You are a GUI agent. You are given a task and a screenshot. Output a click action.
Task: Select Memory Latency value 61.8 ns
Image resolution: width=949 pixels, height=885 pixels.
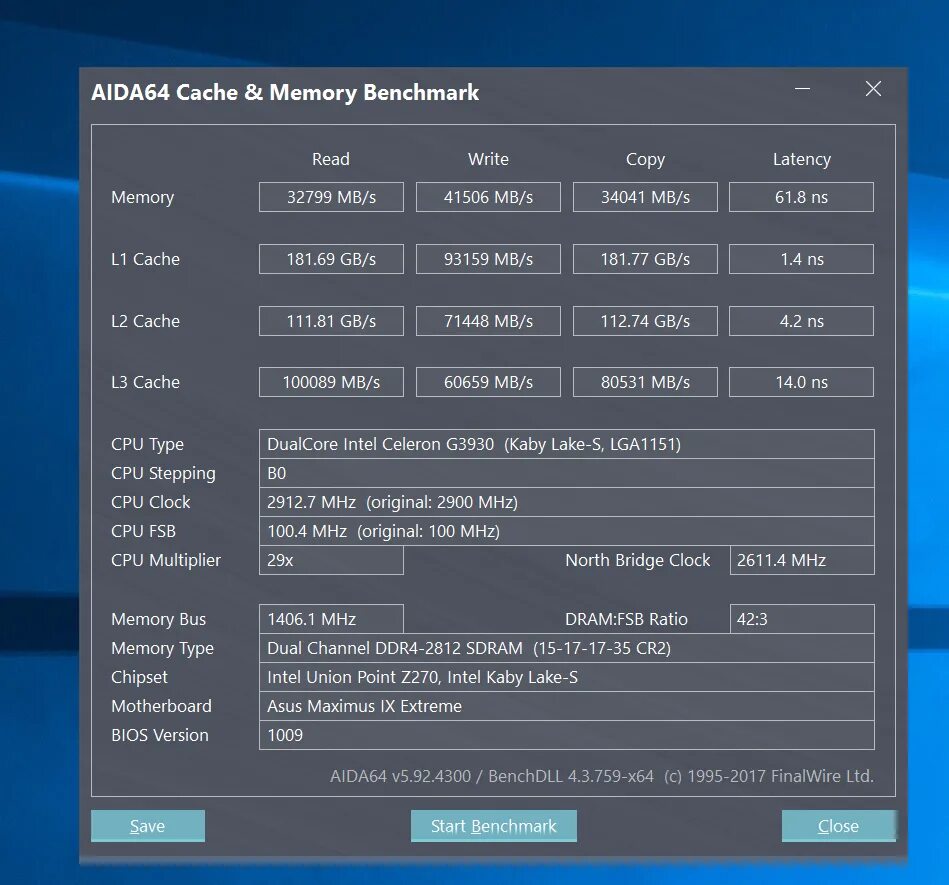click(x=801, y=197)
